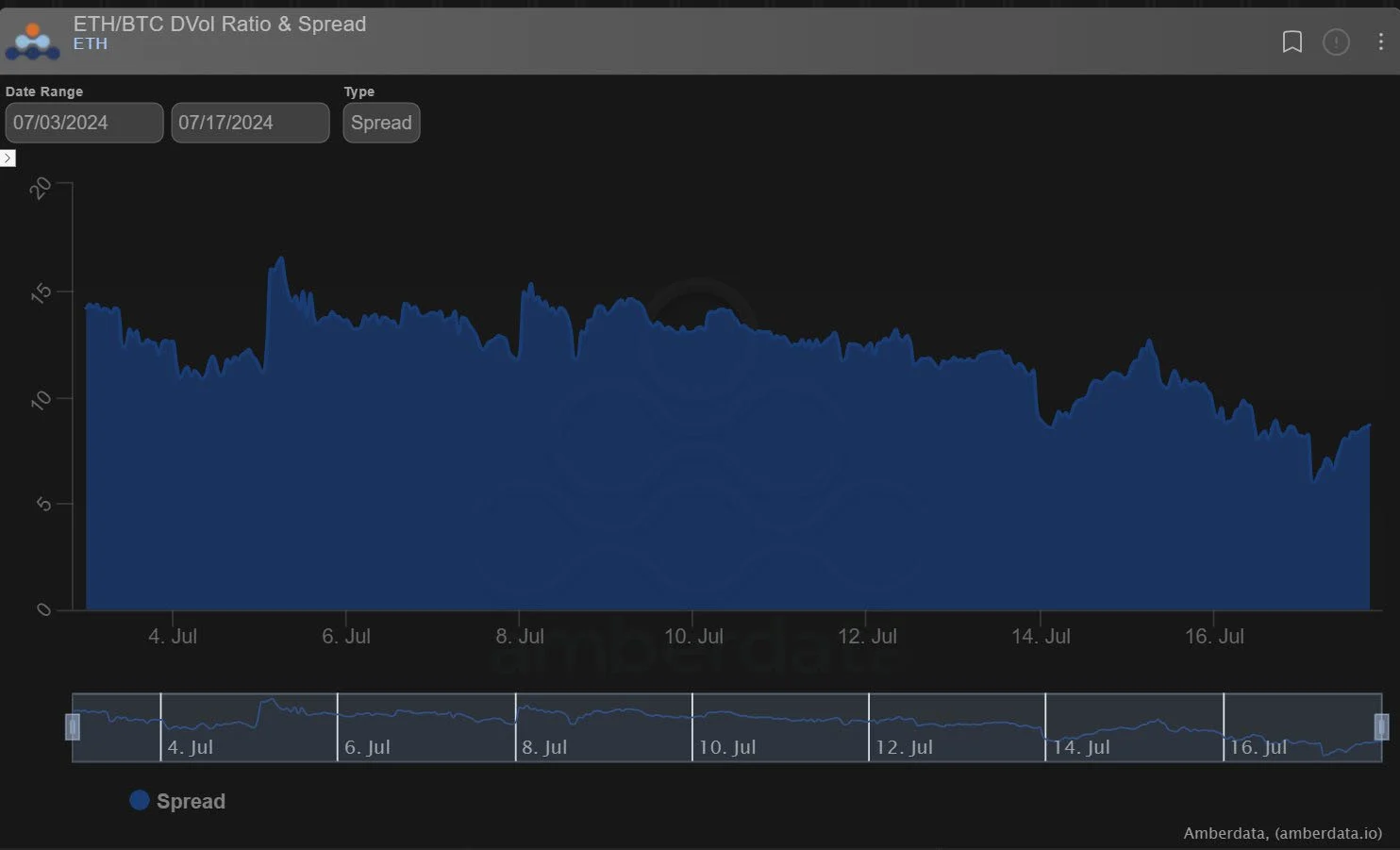Click the Spread legend color dot
The image size is (1400, 850).
[139, 800]
